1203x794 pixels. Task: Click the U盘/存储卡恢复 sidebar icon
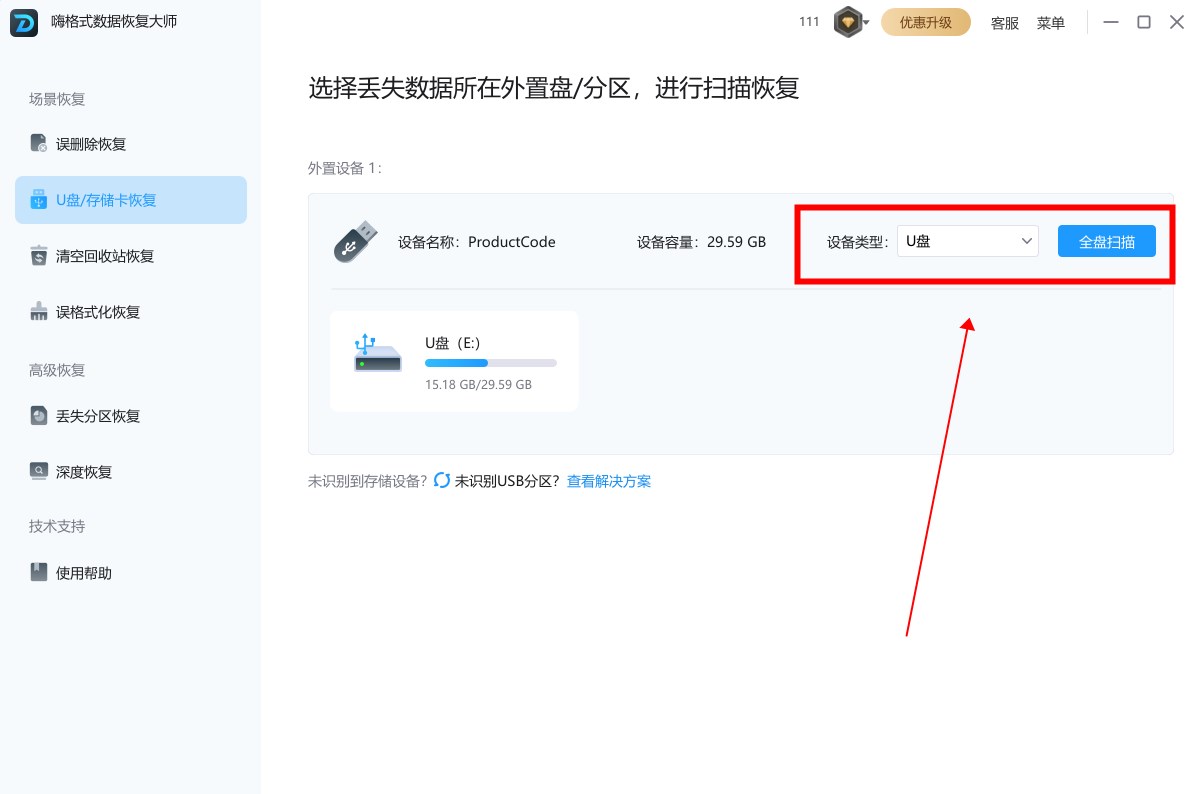pos(38,200)
